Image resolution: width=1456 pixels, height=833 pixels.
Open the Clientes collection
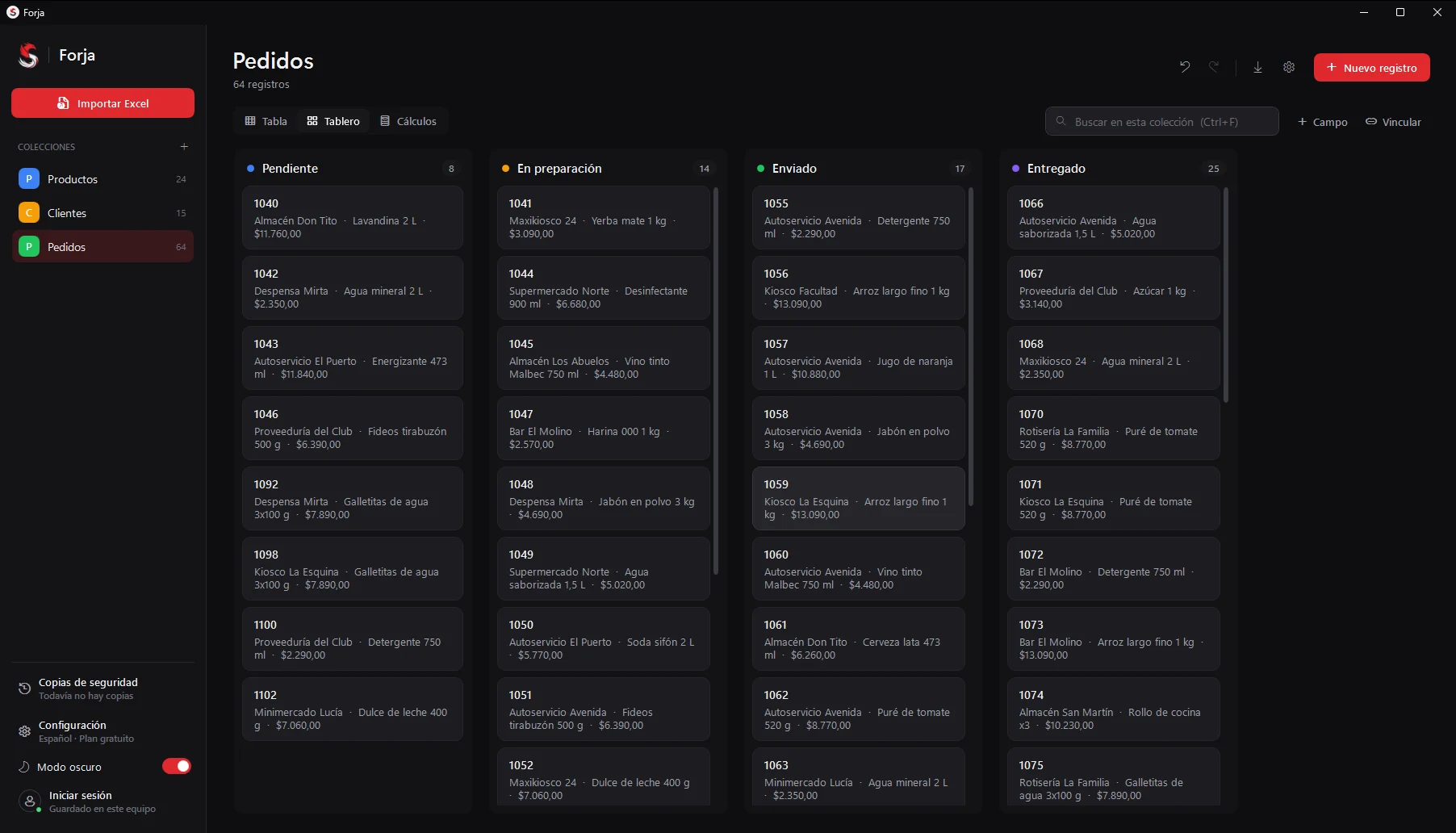click(x=103, y=213)
